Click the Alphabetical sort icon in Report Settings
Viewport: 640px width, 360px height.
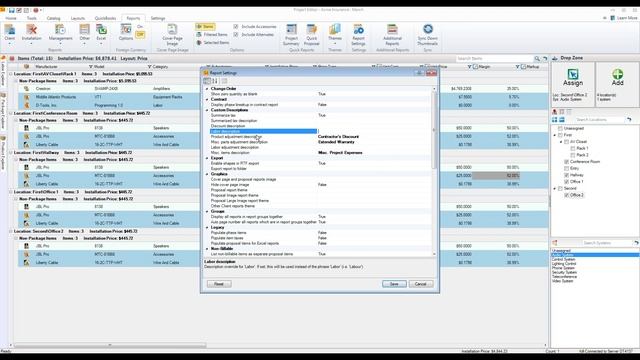215,81
